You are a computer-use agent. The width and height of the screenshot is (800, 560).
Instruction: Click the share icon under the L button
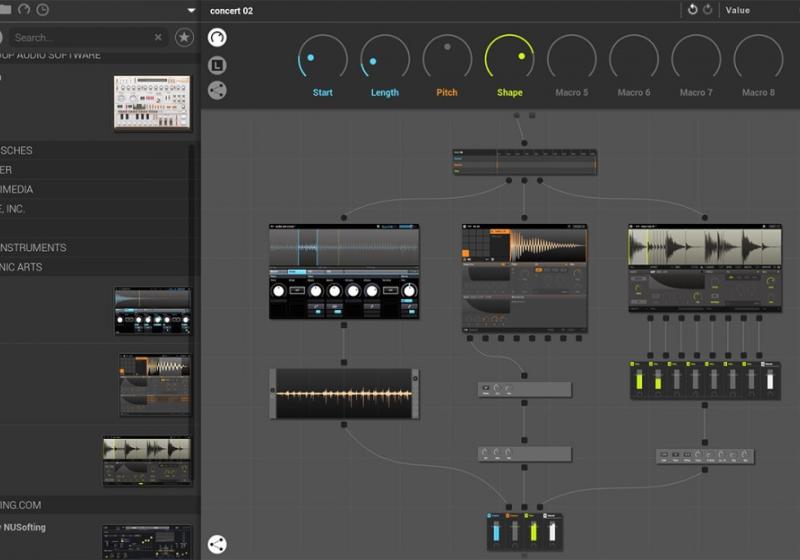pos(217,90)
